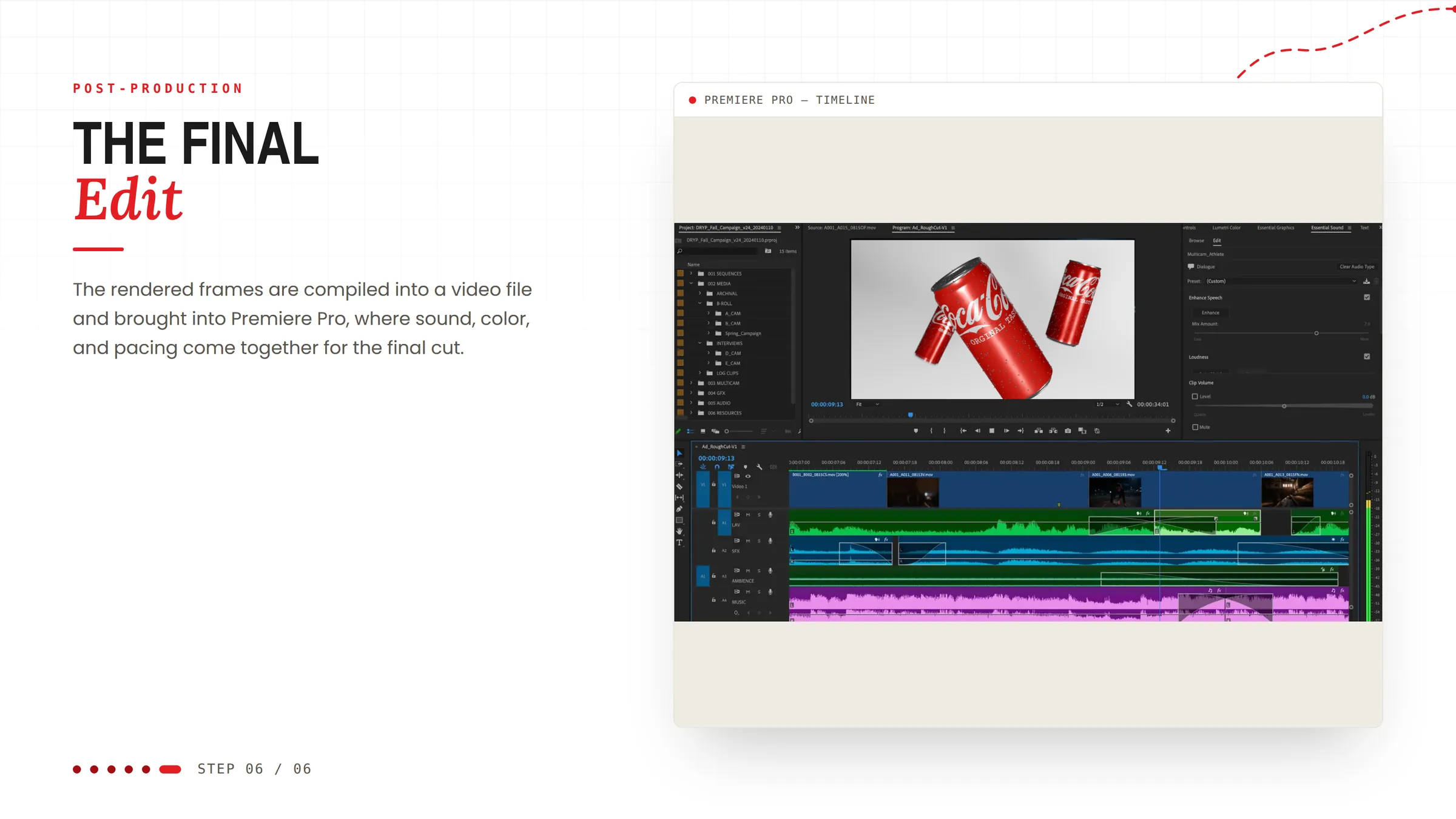Expand the ARCHIVAL bin
Viewport: 1456px width, 819px height.
coord(699,294)
